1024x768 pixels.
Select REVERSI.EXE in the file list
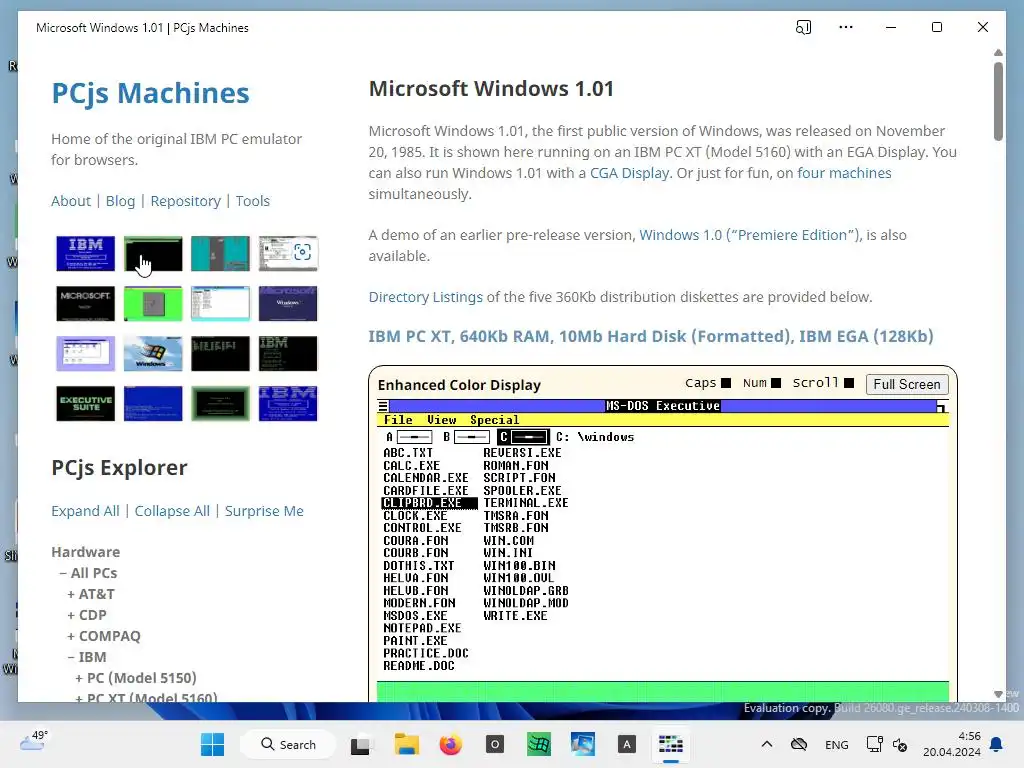tap(522, 453)
